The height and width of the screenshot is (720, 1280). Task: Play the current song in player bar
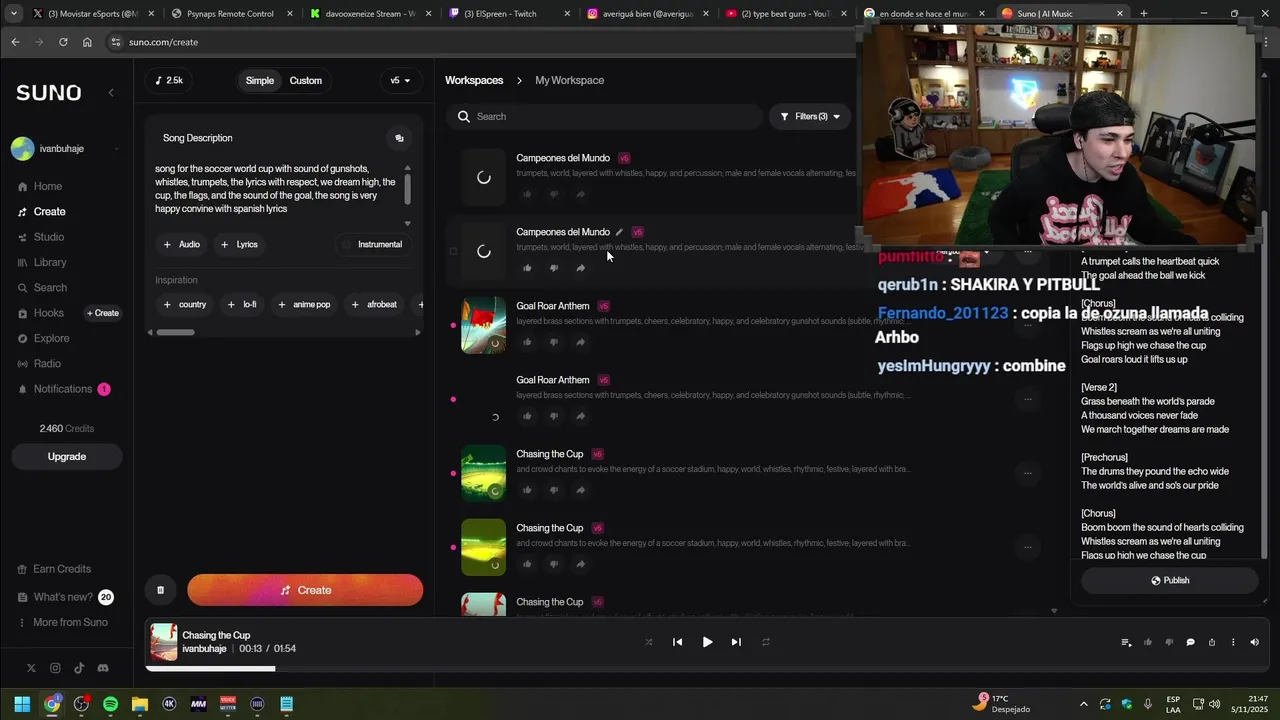tap(707, 642)
